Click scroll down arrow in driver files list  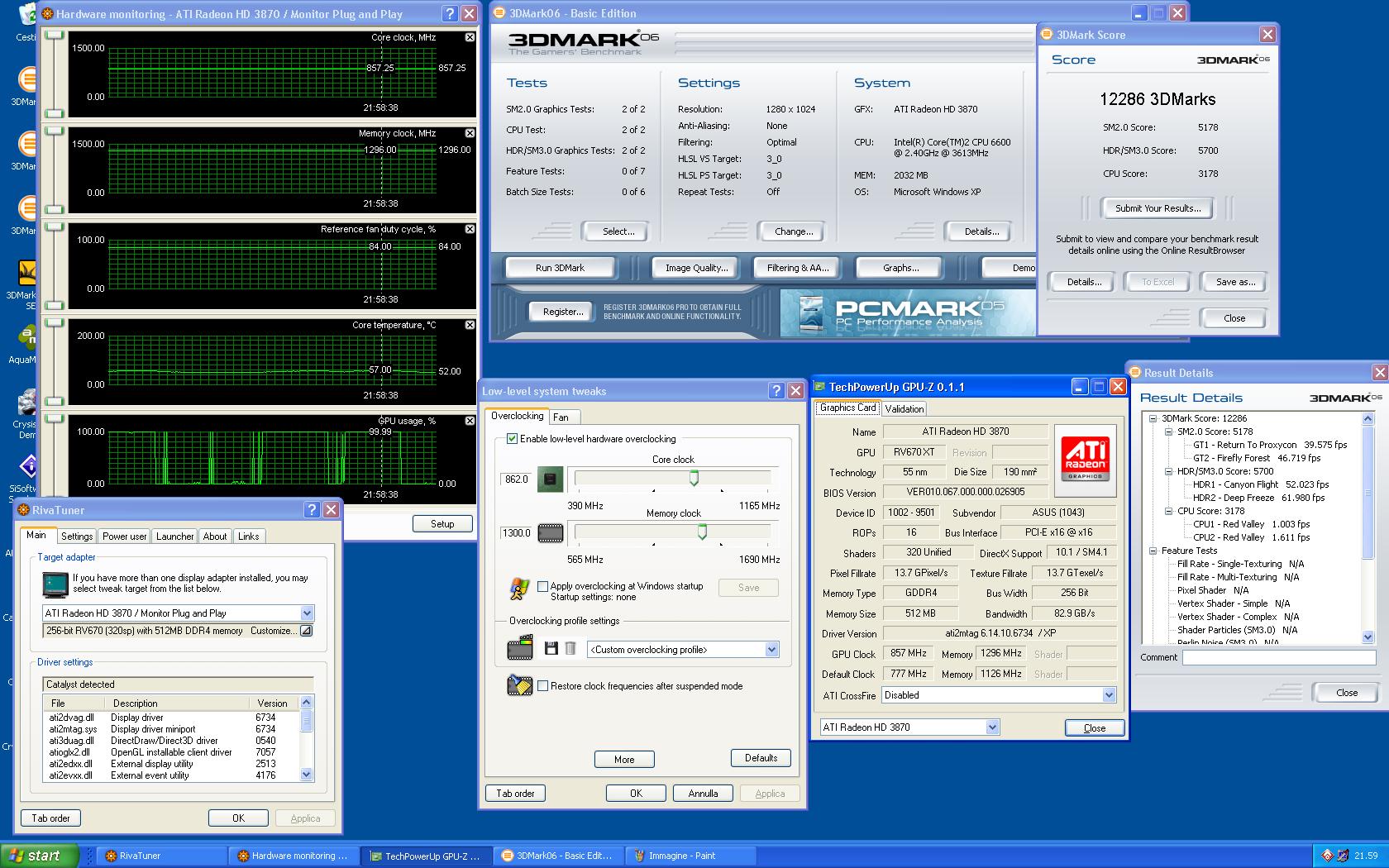click(x=307, y=775)
